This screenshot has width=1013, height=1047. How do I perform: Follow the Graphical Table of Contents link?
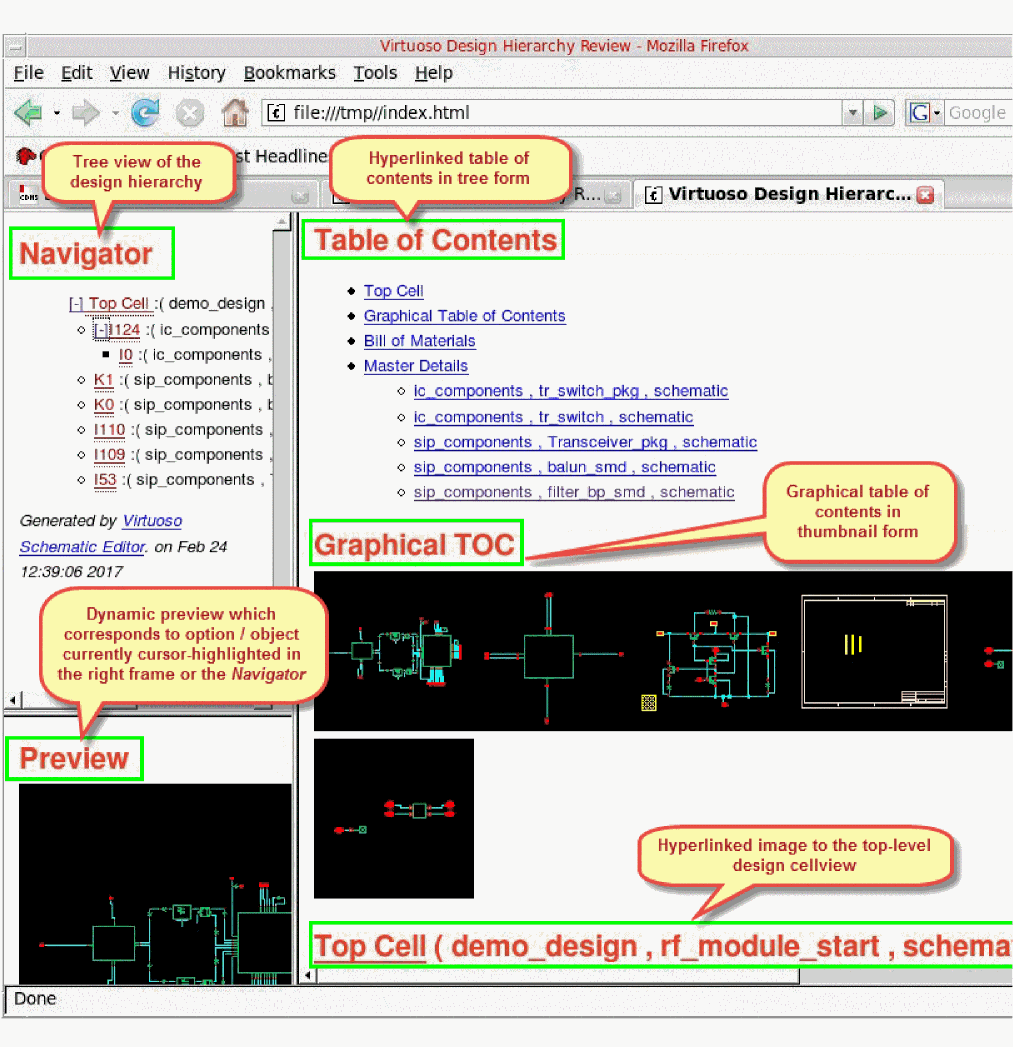[x=464, y=316]
